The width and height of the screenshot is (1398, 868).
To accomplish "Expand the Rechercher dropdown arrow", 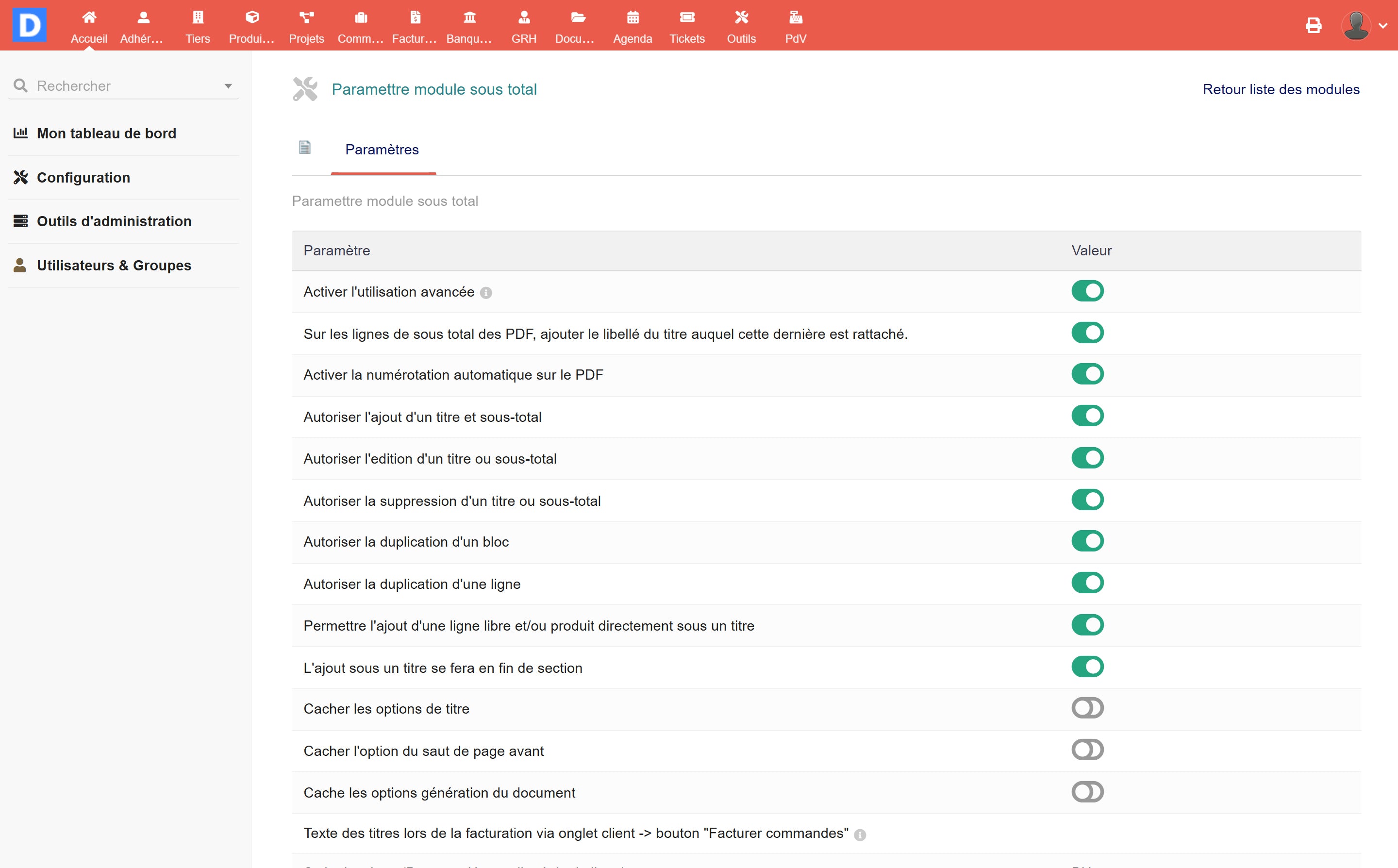I will coord(228,86).
